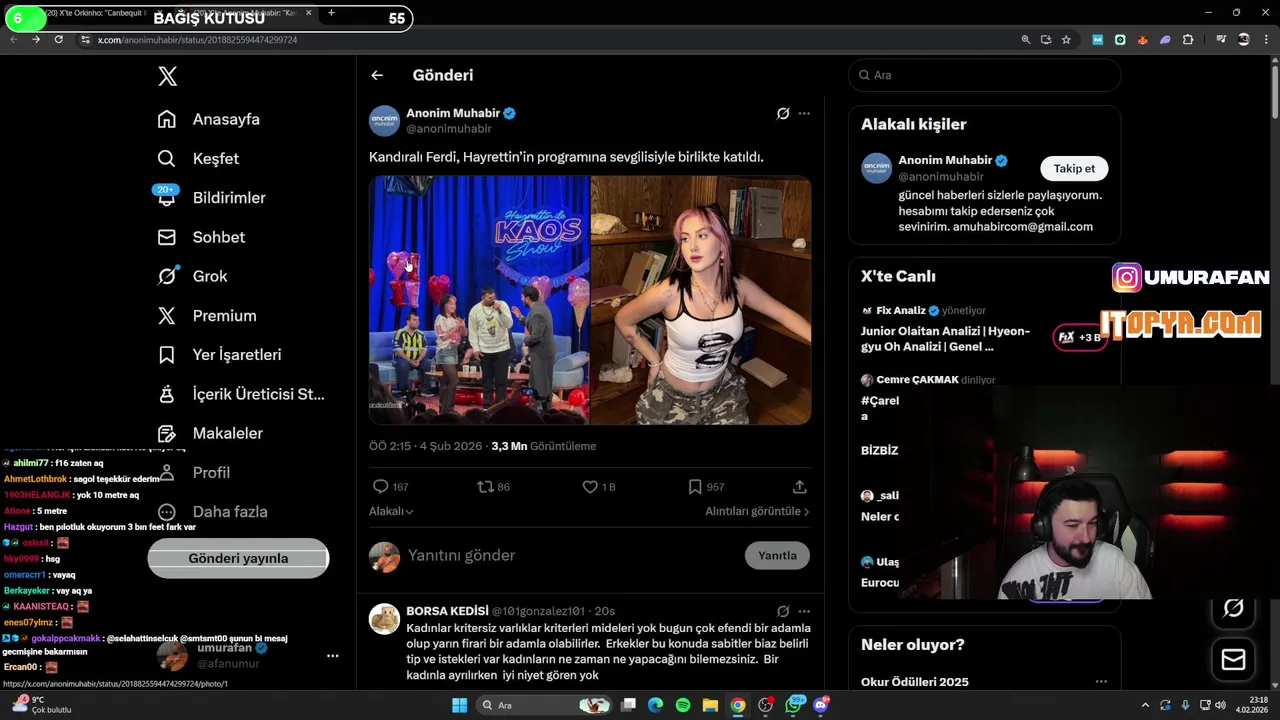Open Anonim Muhabir profile name in post
Viewport: 1280px width, 720px height.
pos(453,113)
